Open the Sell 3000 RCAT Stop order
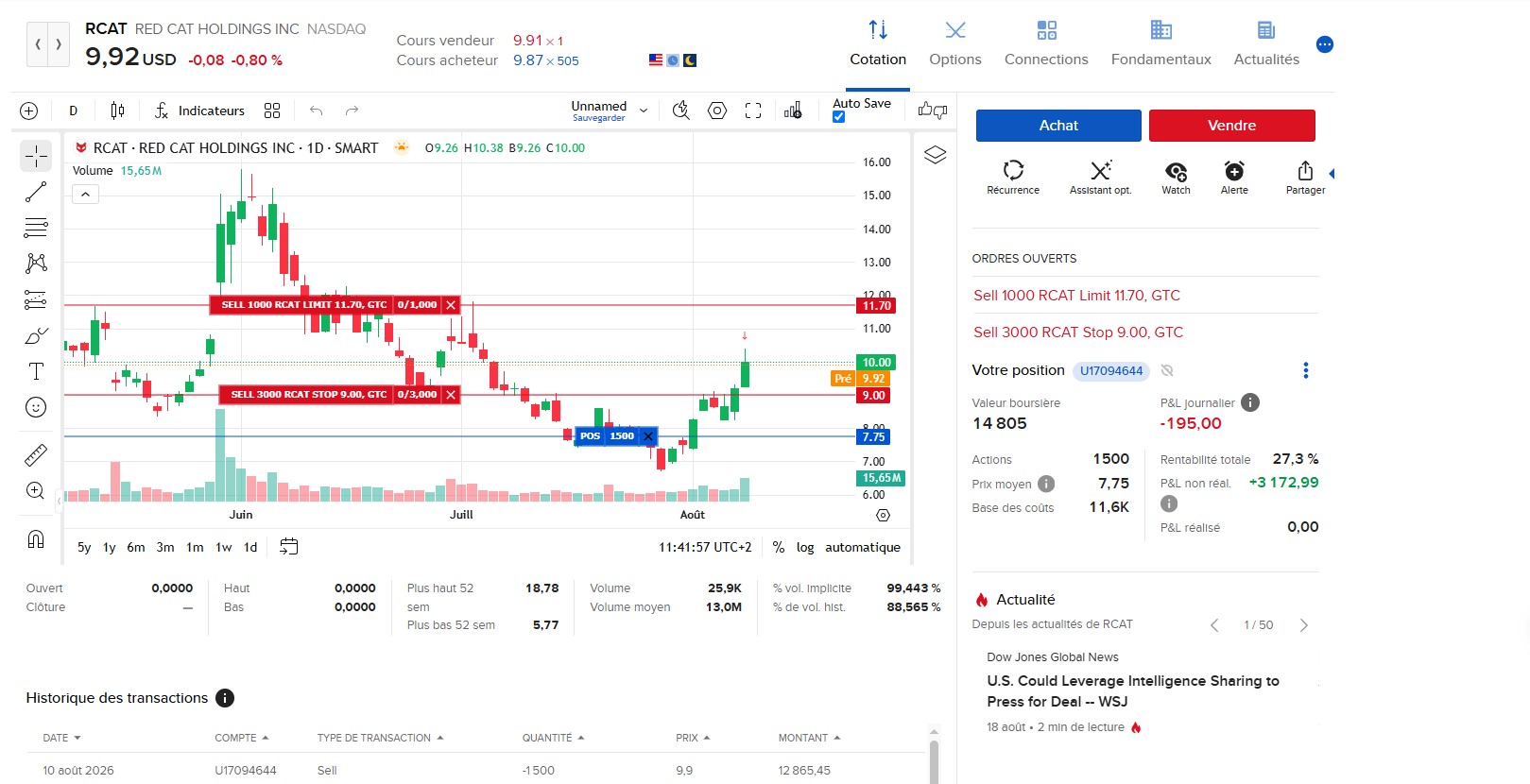The height and width of the screenshot is (784, 1530). pyautogui.click(x=1078, y=332)
